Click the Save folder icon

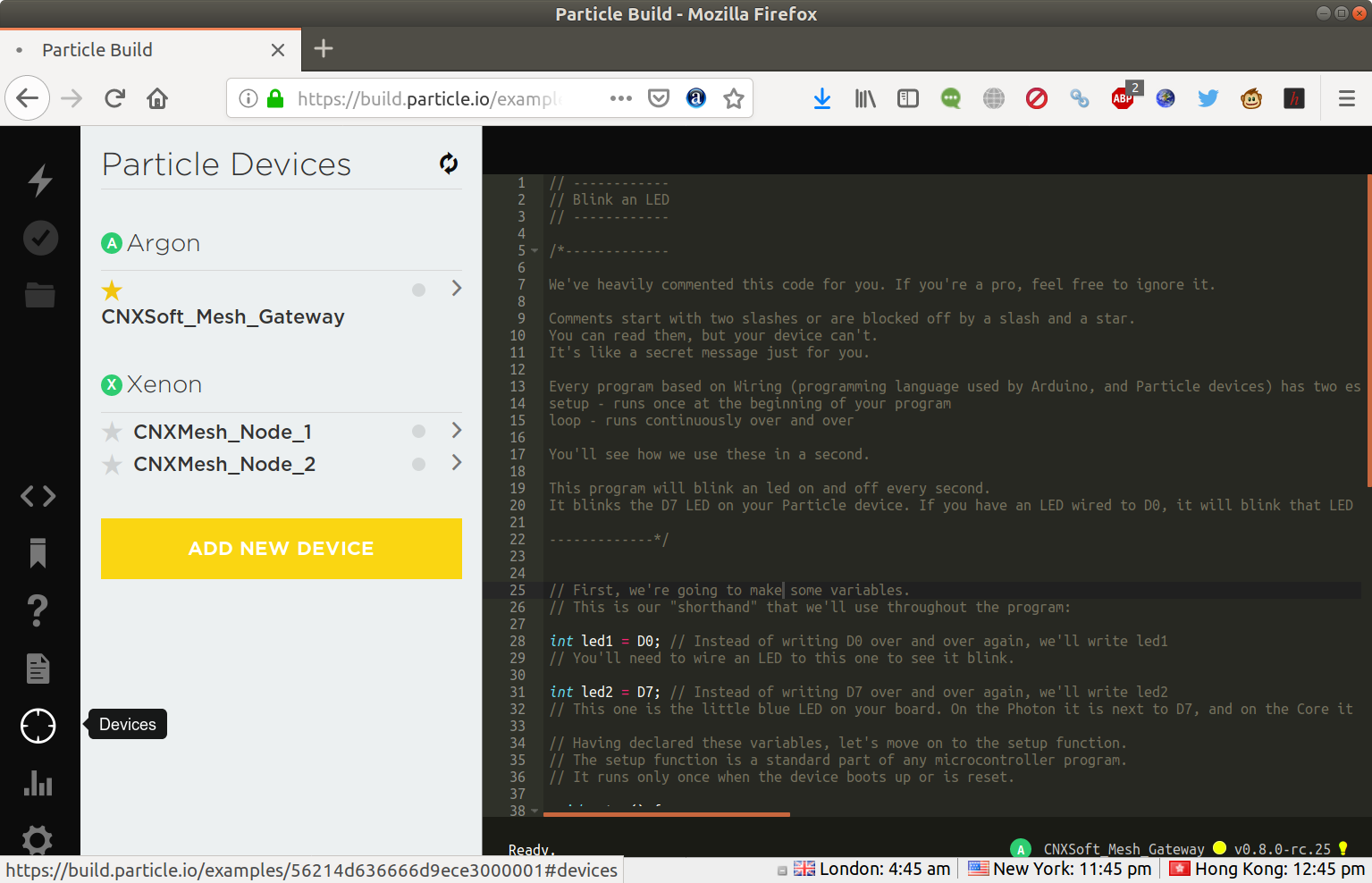40,295
